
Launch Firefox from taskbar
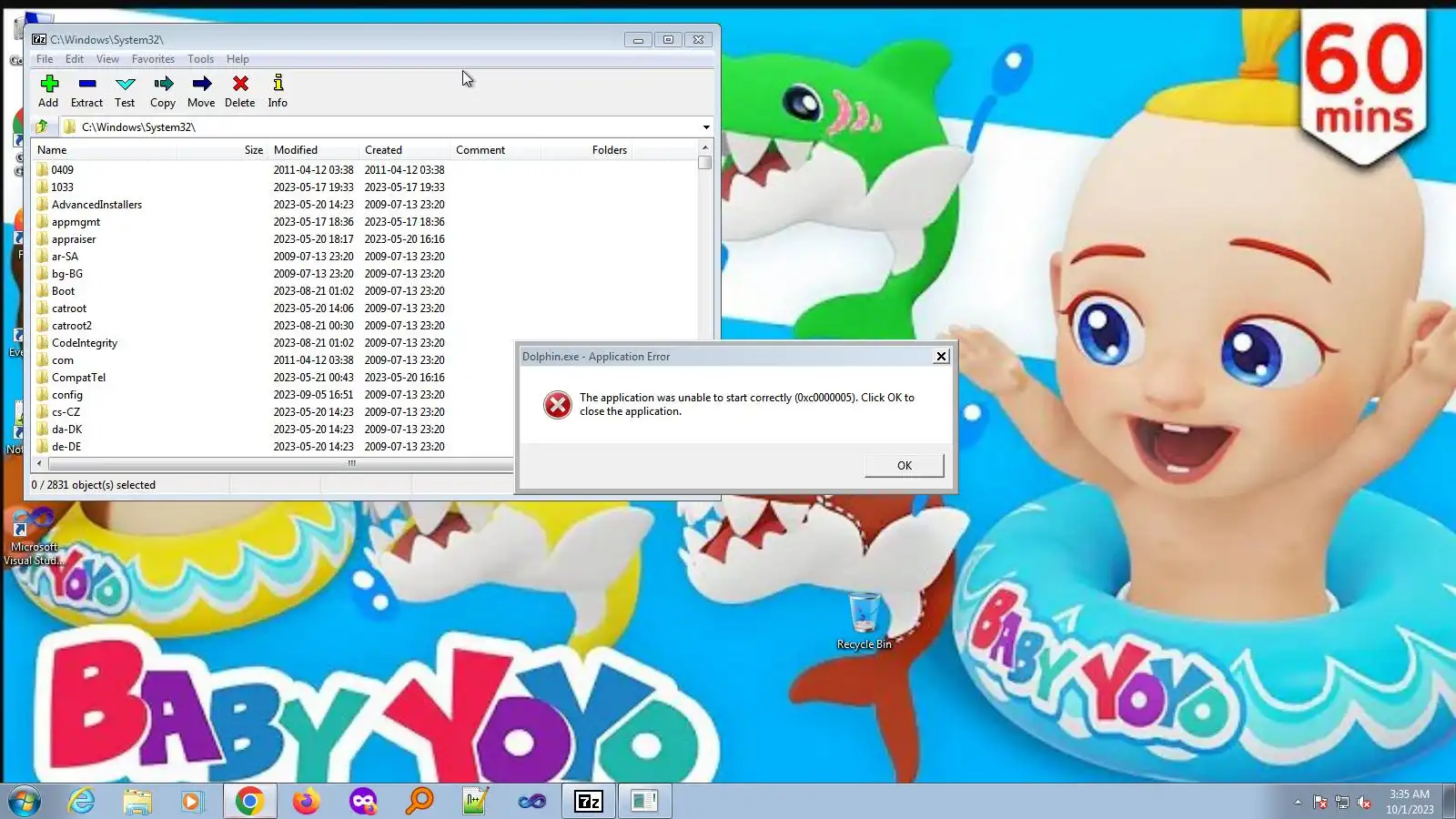307,801
